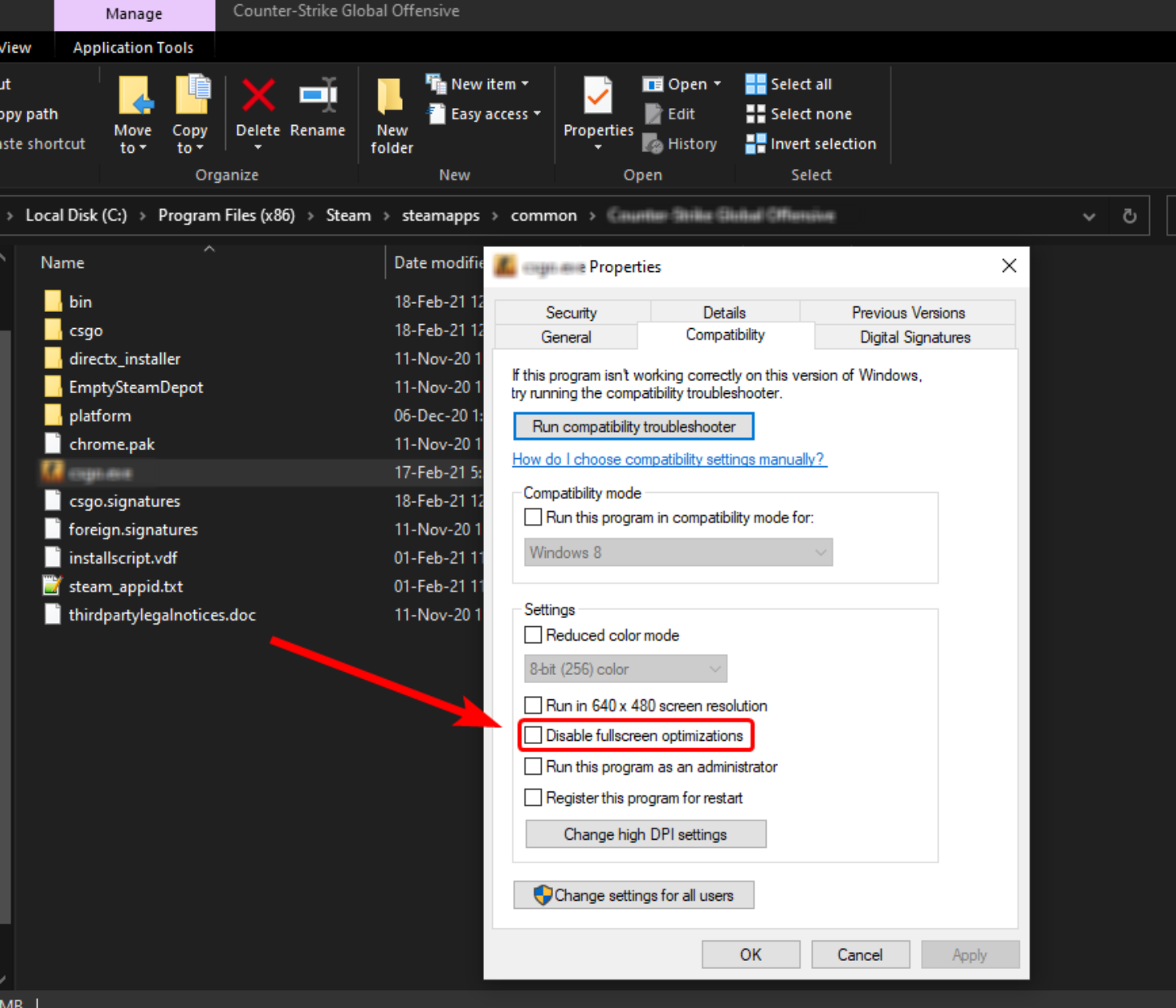Expand the Easy access dropdown

click(537, 114)
